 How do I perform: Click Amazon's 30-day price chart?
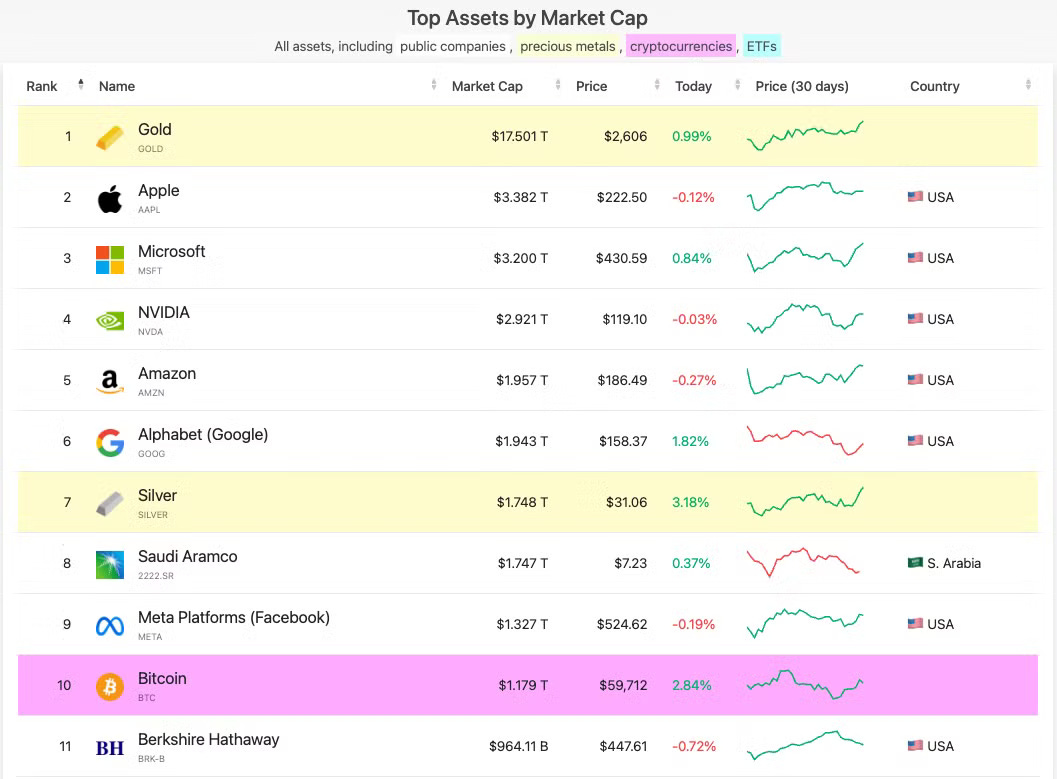[x=805, y=379]
